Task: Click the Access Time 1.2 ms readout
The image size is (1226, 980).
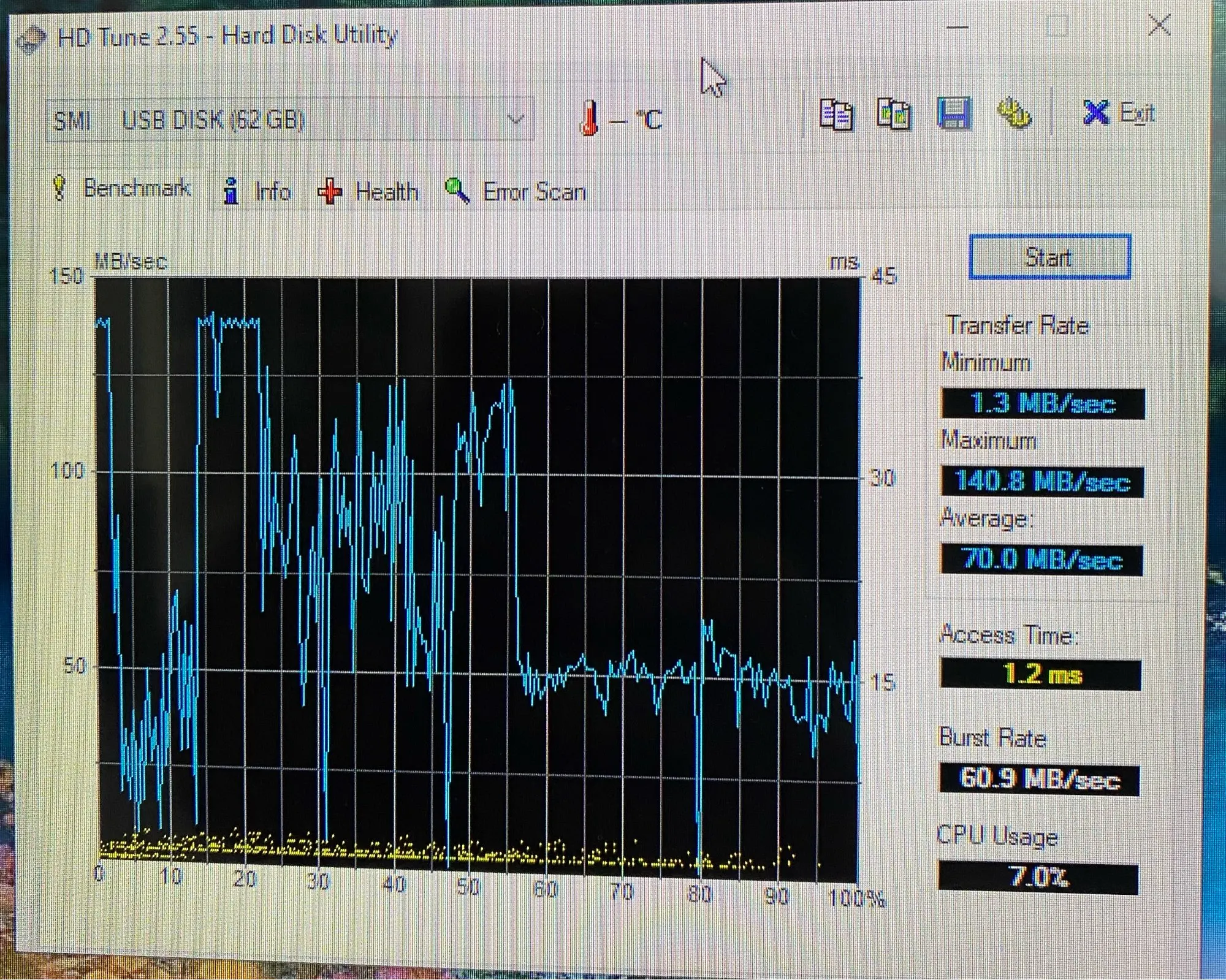Action: coord(1041,675)
